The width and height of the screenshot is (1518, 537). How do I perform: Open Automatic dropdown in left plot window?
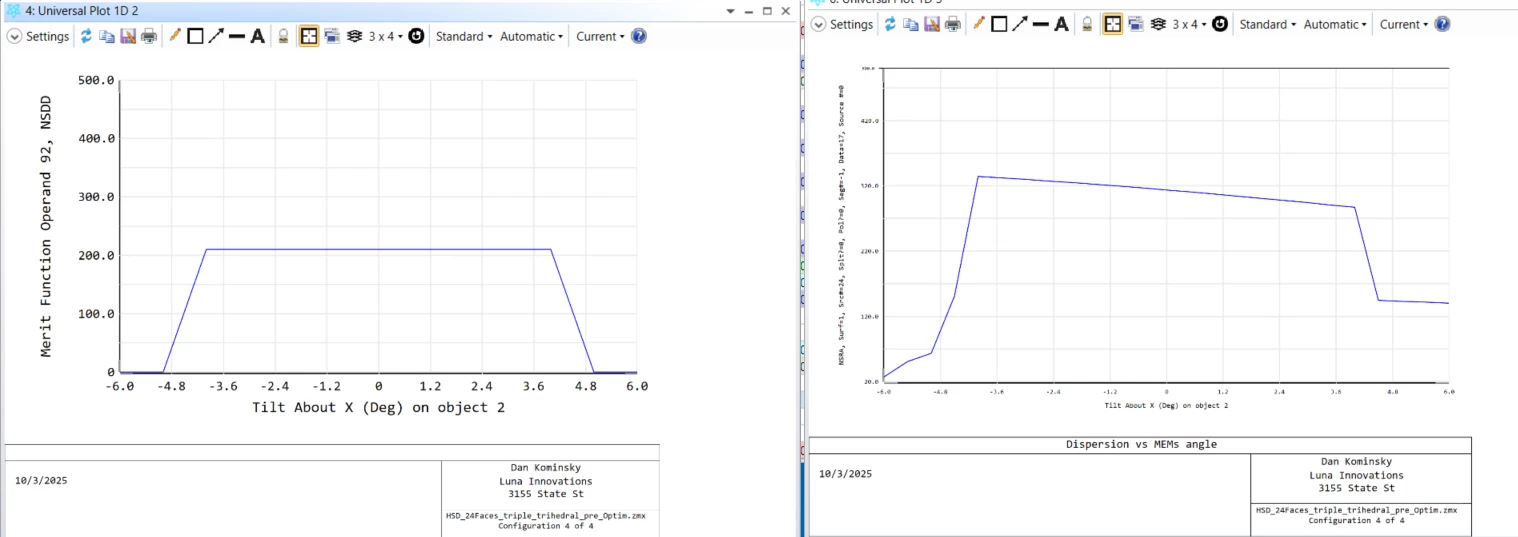click(x=532, y=36)
